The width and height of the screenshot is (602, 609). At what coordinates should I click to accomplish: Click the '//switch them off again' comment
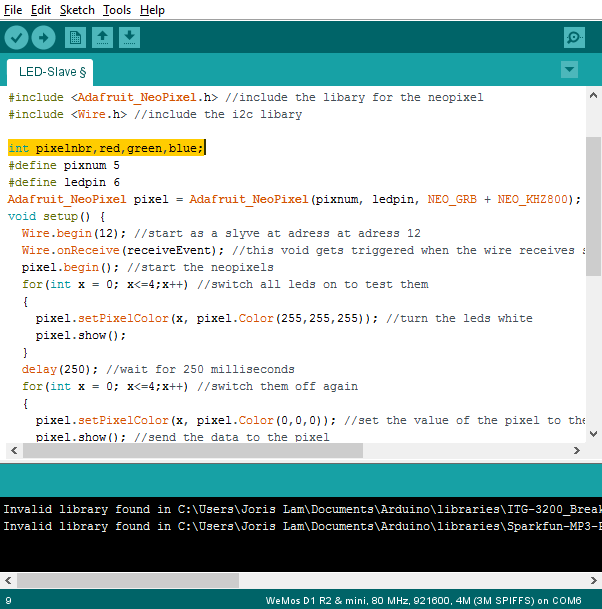point(277,386)
